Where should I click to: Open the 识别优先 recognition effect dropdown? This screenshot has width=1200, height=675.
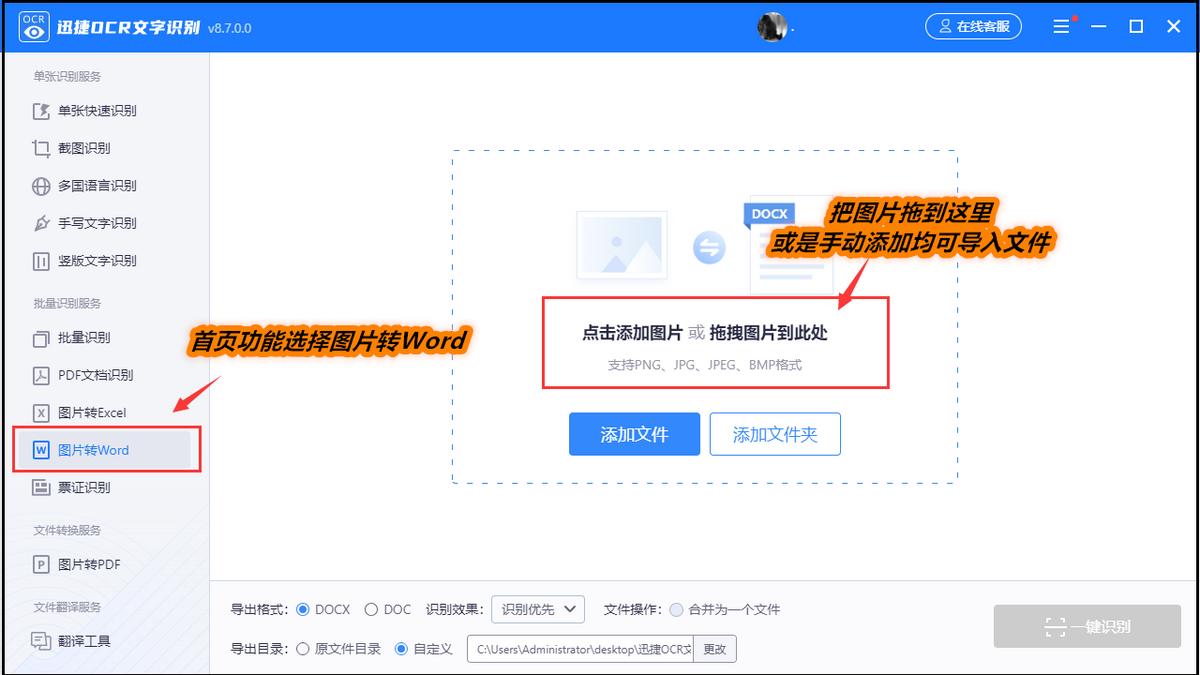[536, 609]
